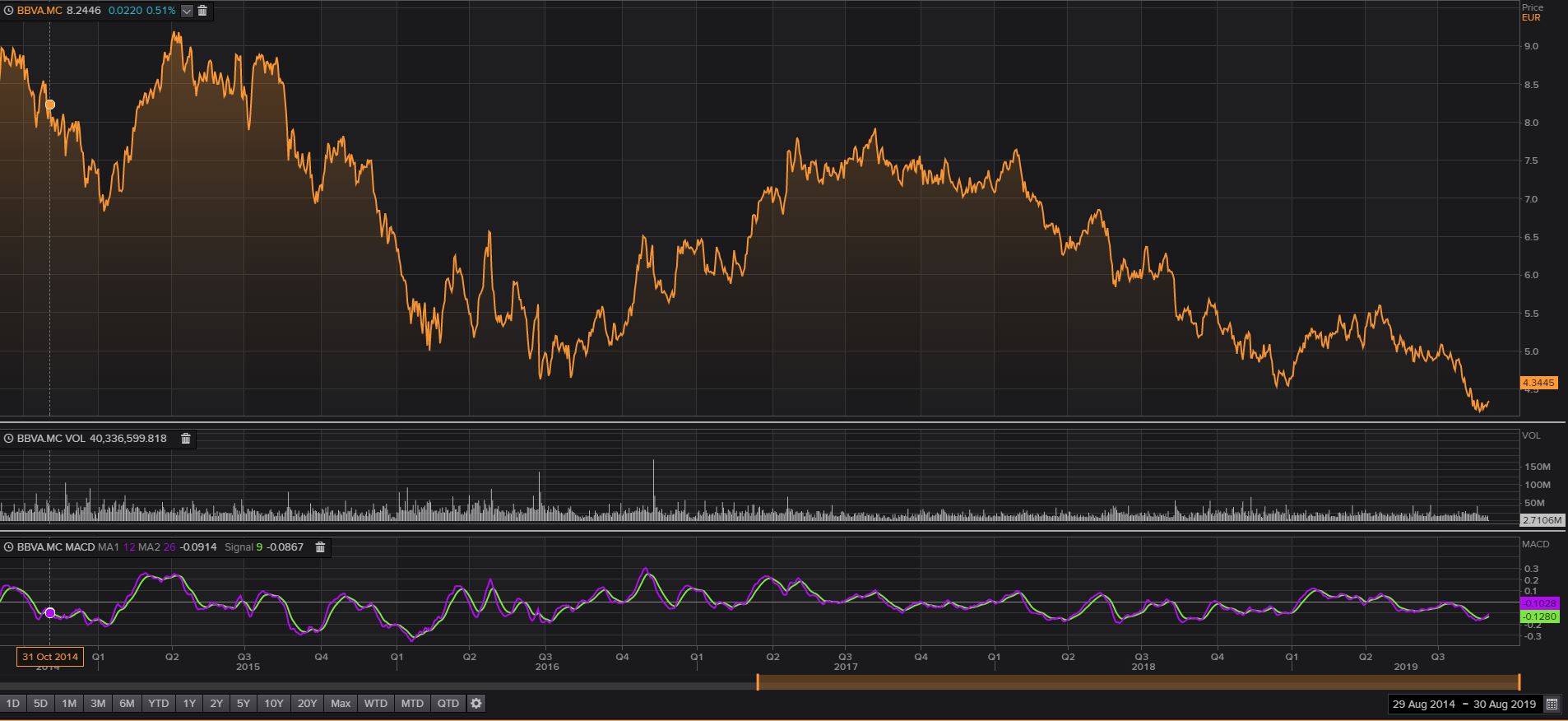1568x721 pixels.
Task: Click the 0.51% percent change value
Action: (161, 11)
